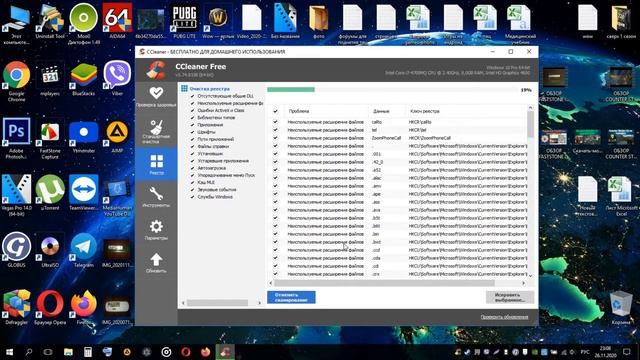Uncheck 'Отсутствующие общие DLL' option
The width and height of the screenshot is (640, 360).
pos(192,96)
